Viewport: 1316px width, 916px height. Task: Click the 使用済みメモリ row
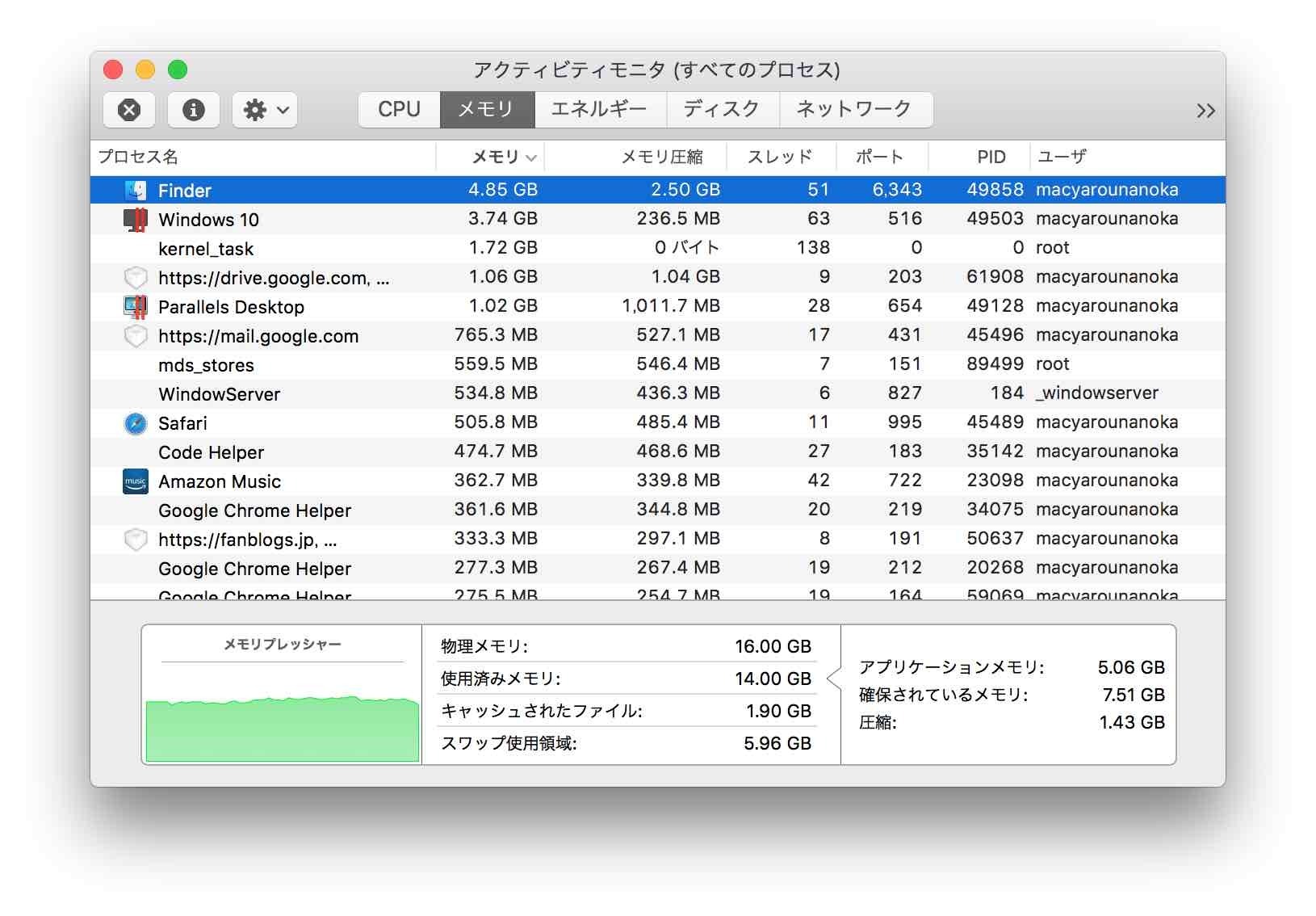point(626,679)
